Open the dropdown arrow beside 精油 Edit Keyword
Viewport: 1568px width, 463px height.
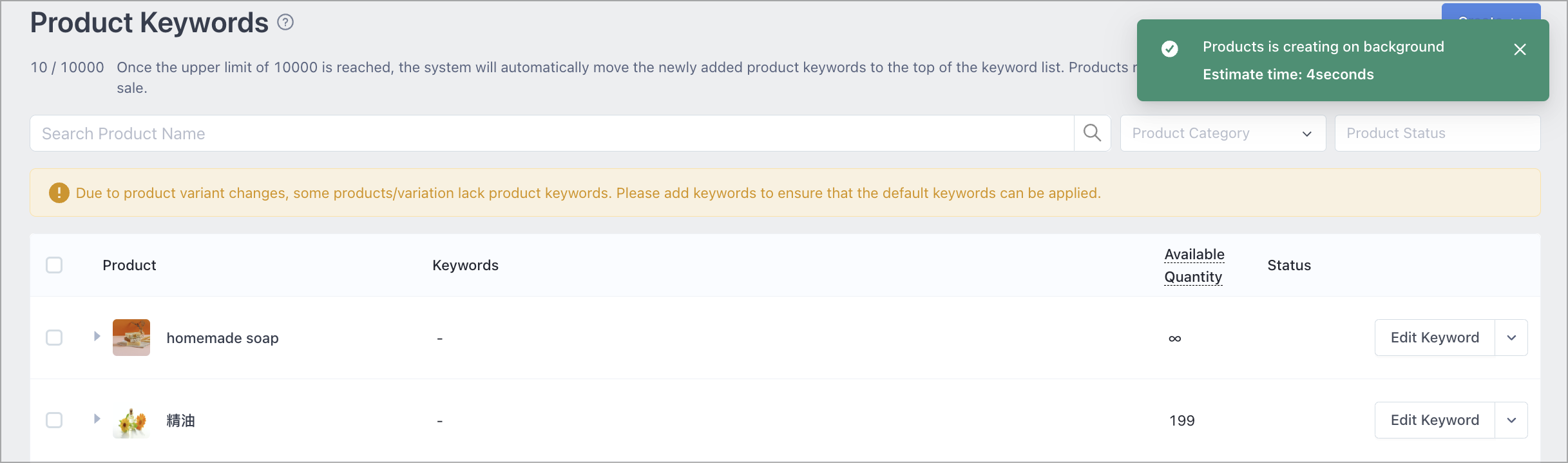click(1511, 420)
